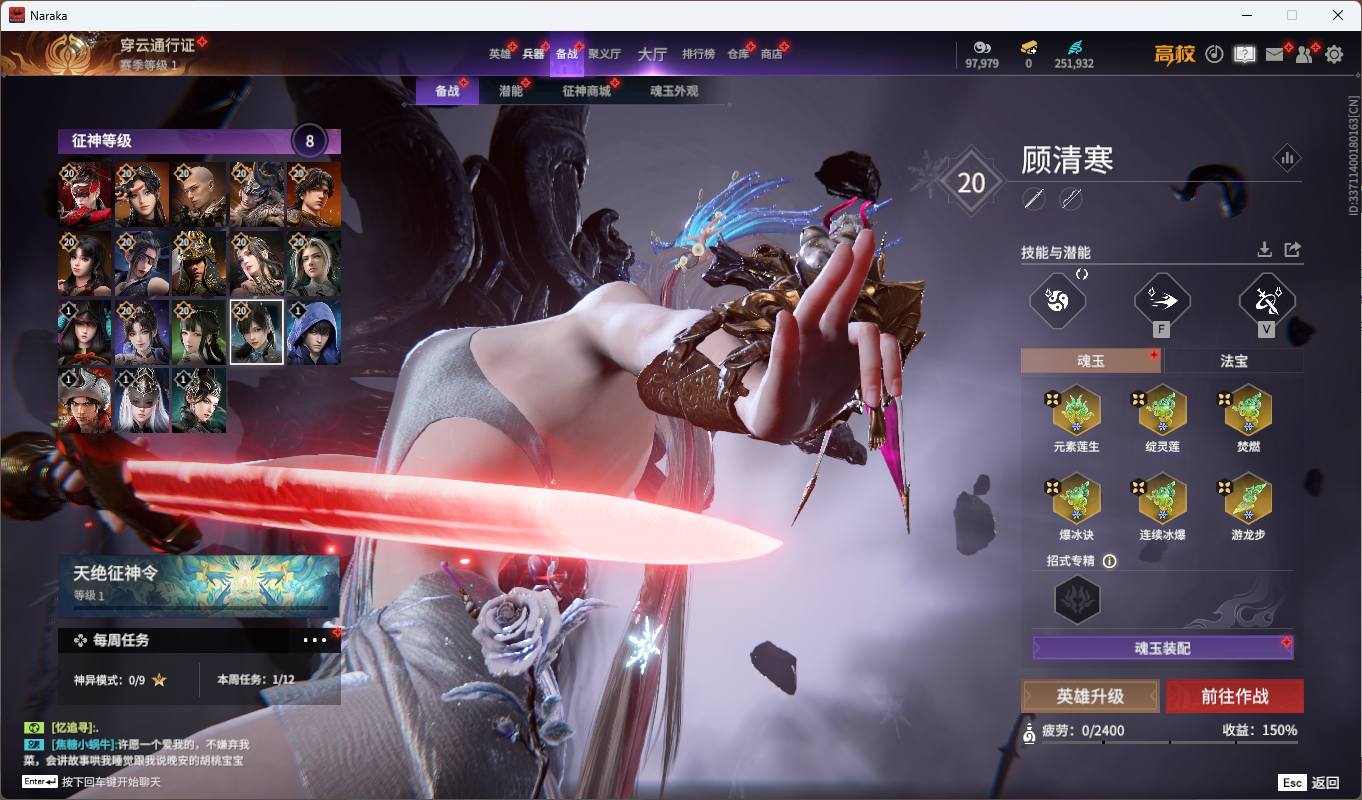Click the 高校 campus logo
Image resolution: width=1362 pixels, height=800 pixels.
[x=1175, y=54]
